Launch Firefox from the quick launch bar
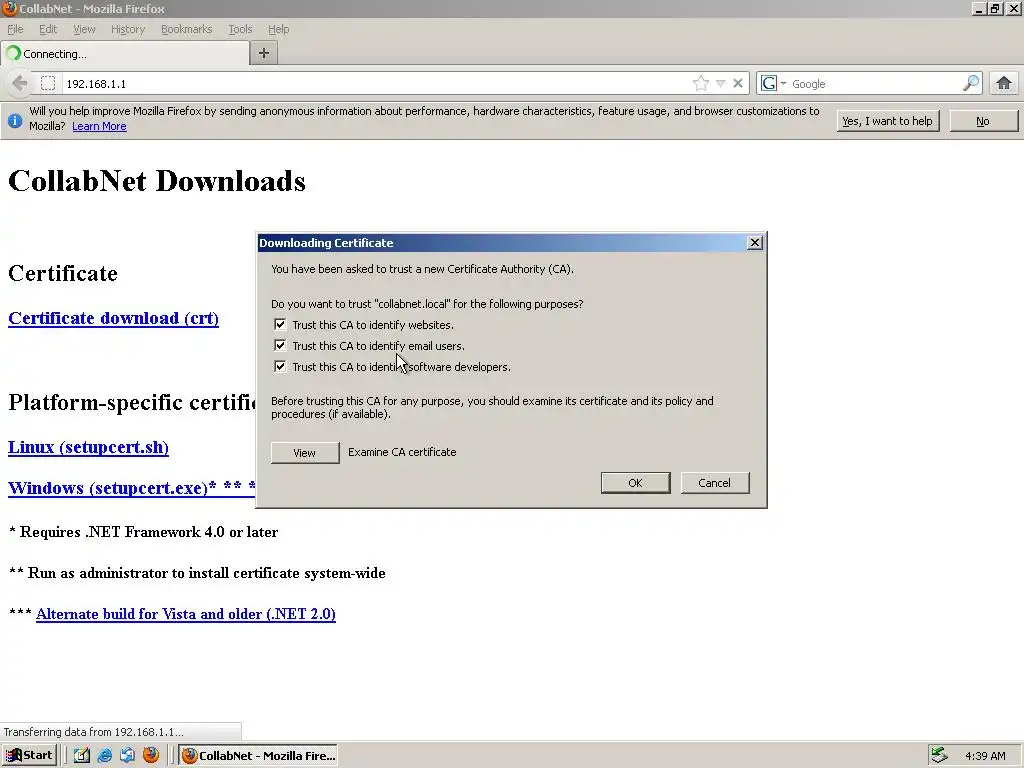The width and height of the screenshot is (1024, 768). pyautogui.click(x=151, y=756)
